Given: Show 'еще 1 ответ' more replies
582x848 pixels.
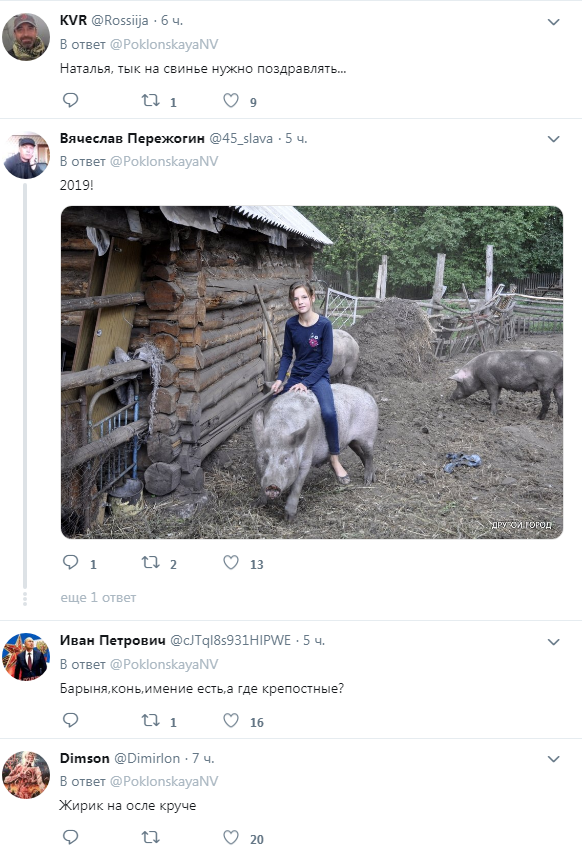Looking at the screenshot, I should [98, 598].
